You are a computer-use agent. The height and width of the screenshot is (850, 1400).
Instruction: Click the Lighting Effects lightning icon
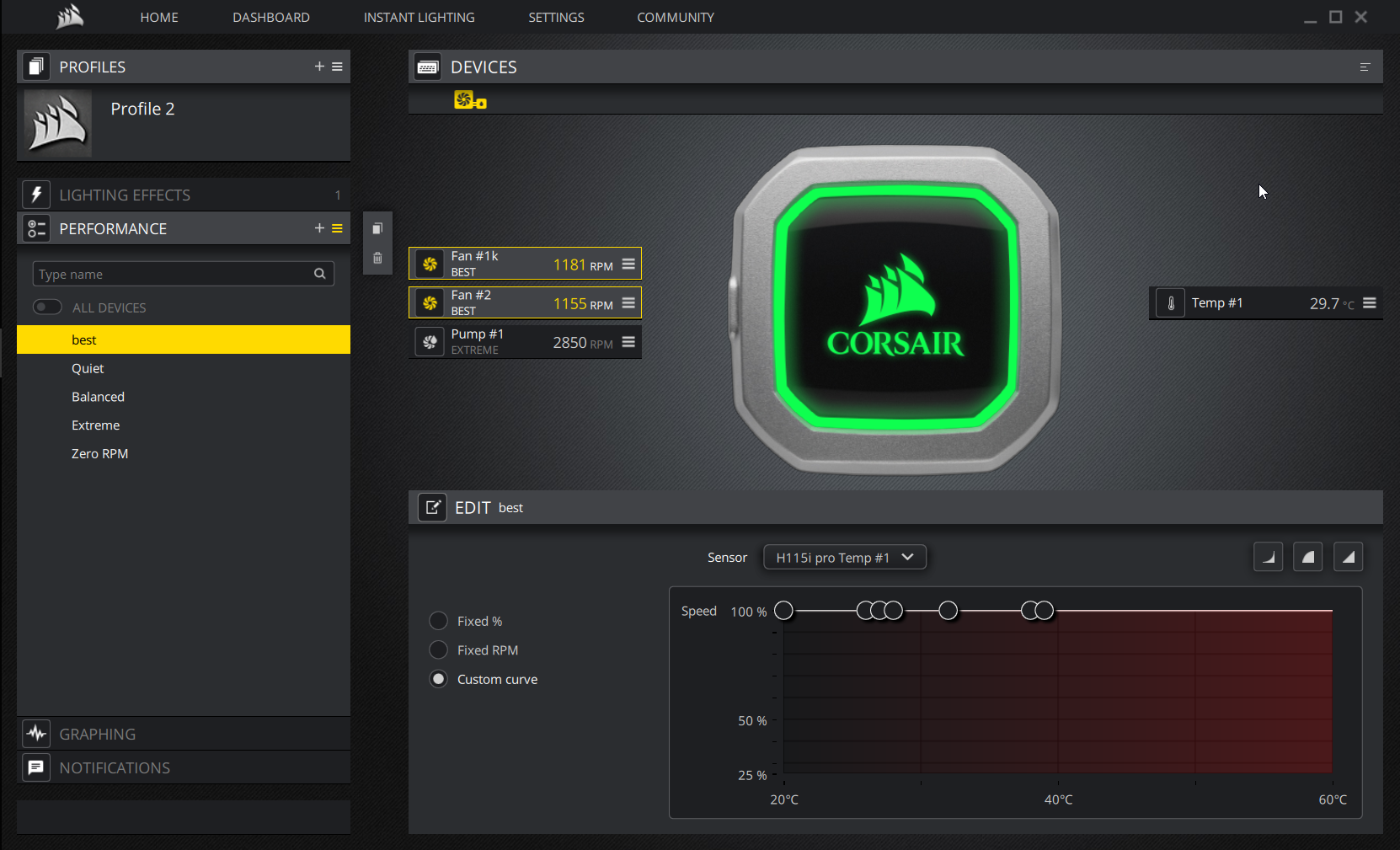[x=35, y=195]
